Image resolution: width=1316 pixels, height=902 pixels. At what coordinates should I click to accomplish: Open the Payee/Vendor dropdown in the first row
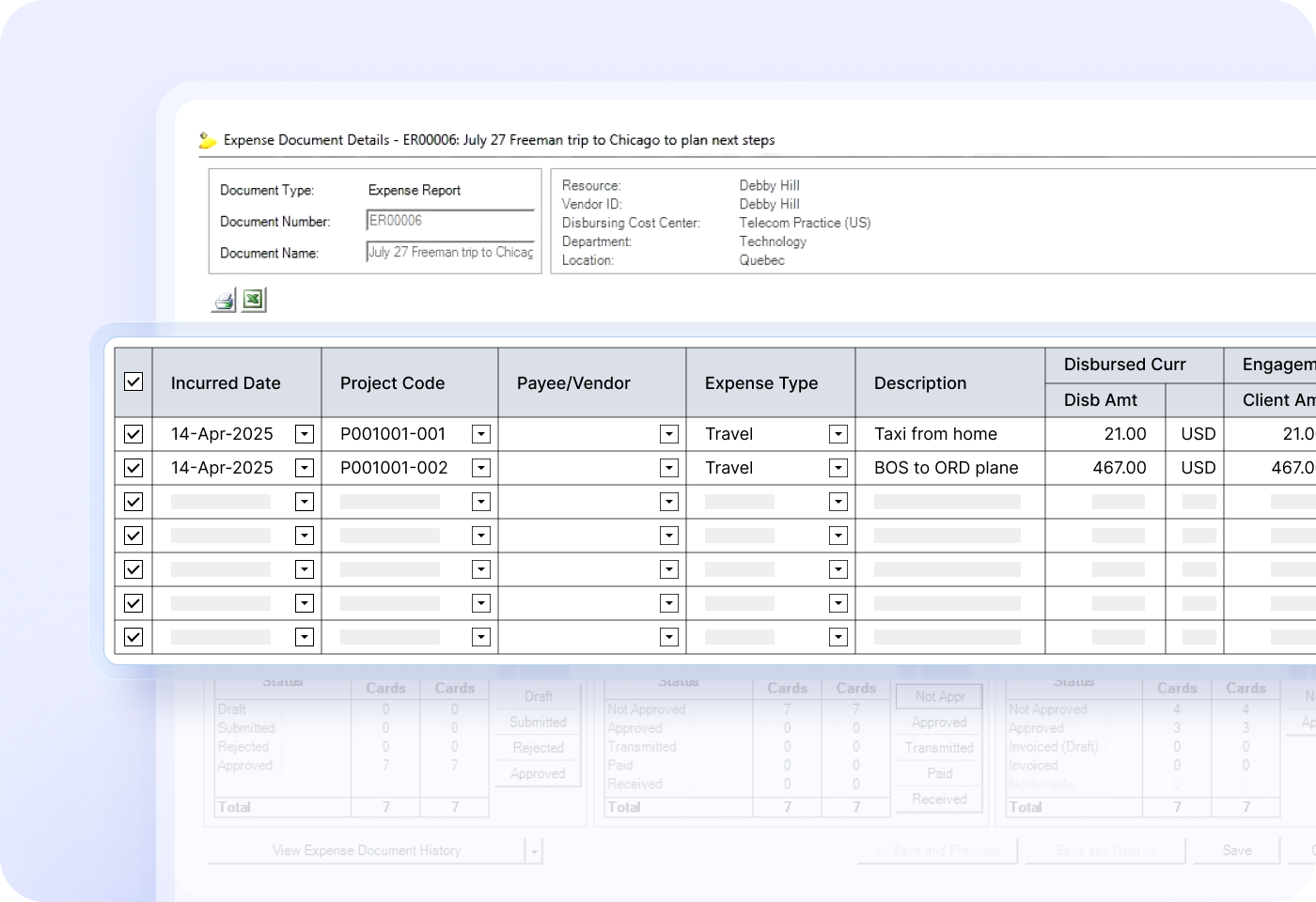pyautogui.click(x=668, y=433)
